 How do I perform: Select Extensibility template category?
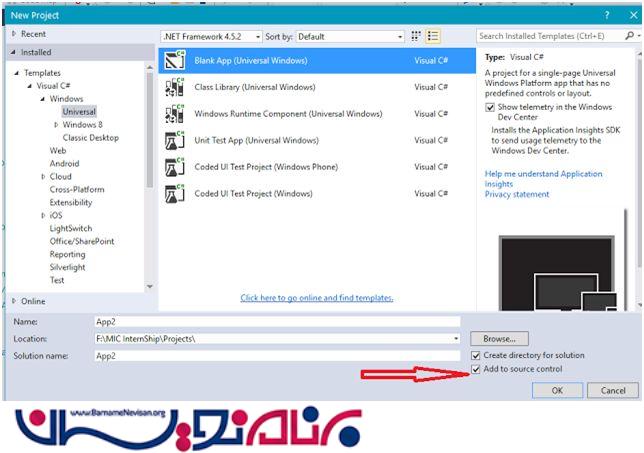tap(71, 202)
